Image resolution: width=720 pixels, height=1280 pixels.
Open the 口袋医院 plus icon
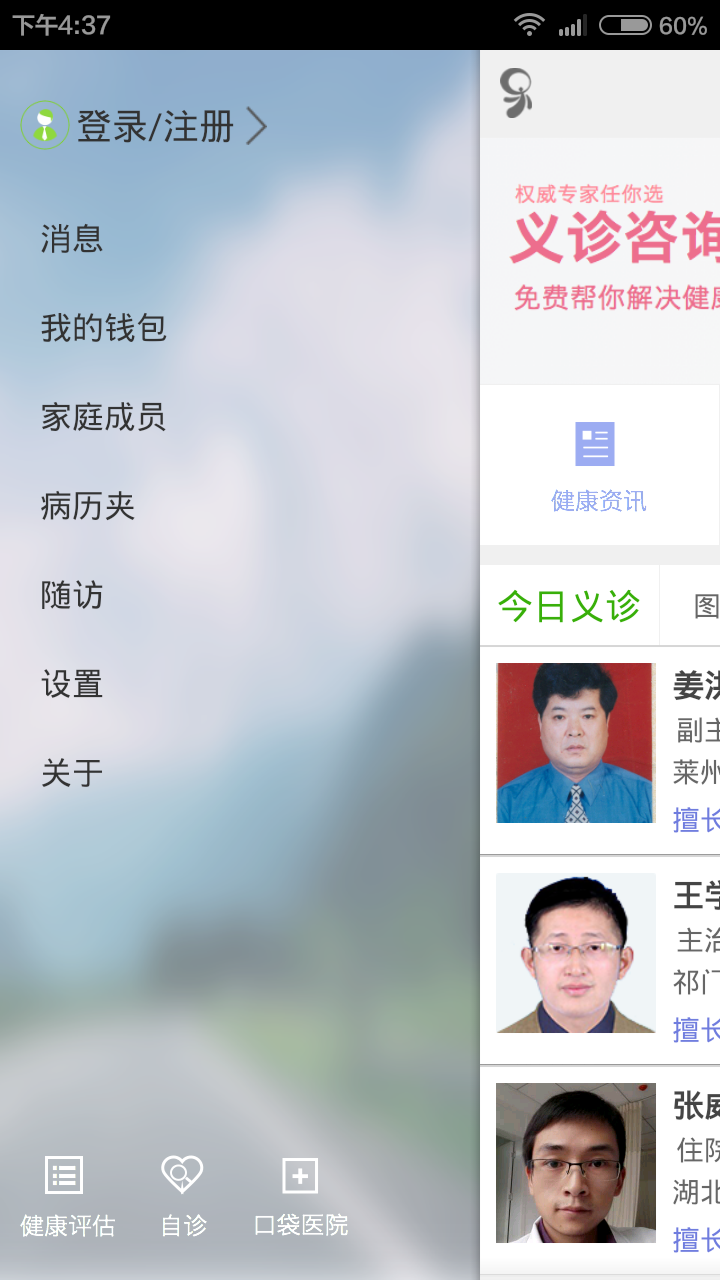pyautogui.click(x=300, y=1175)
